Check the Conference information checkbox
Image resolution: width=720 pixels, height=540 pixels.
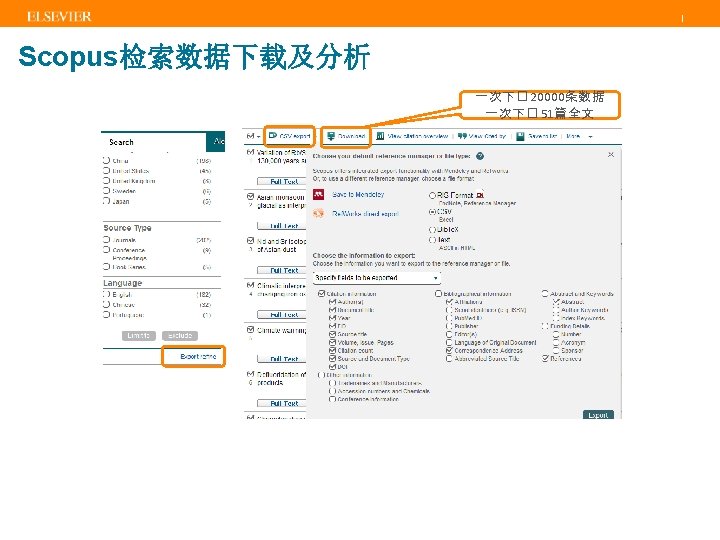(x=332, y=399)
